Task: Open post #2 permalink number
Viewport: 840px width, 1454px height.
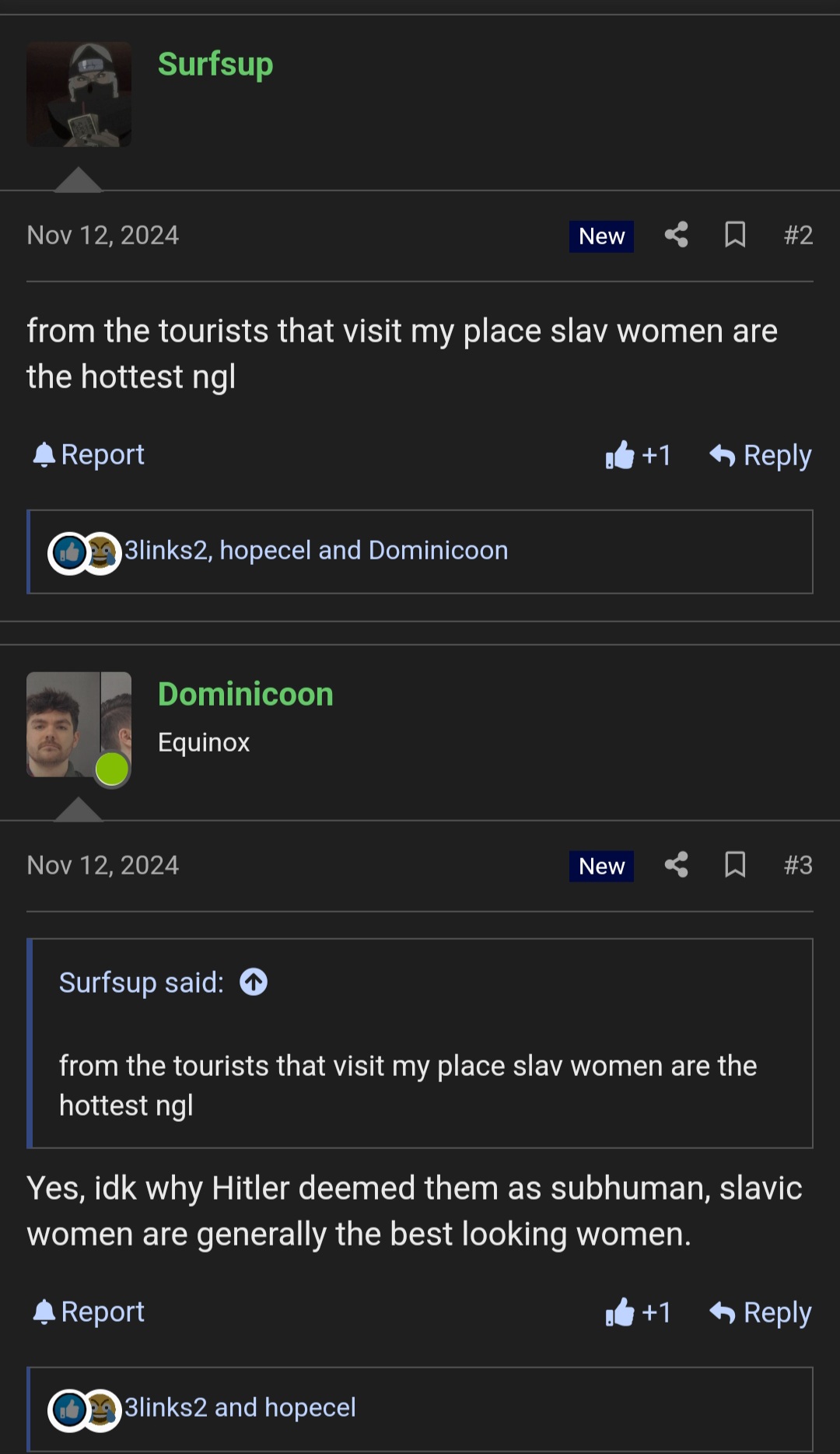Action: coord(798,235)
